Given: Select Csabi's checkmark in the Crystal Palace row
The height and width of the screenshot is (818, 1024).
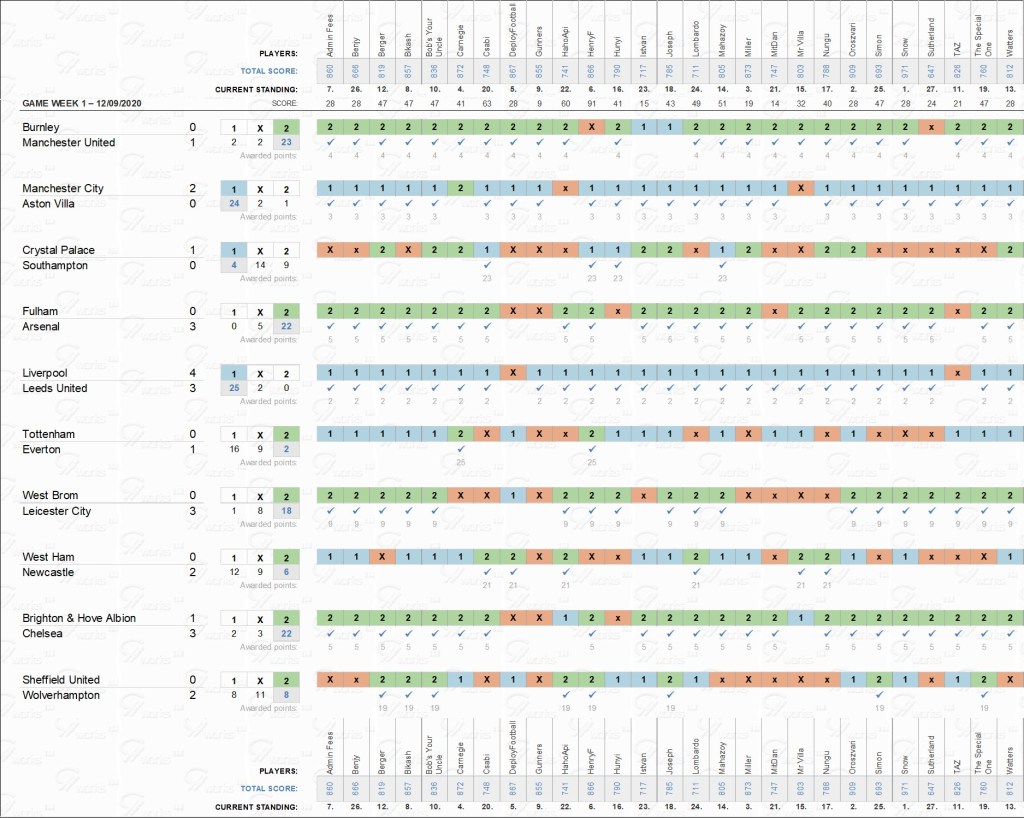Looking at the screenshot, I should tap(486, 265).
